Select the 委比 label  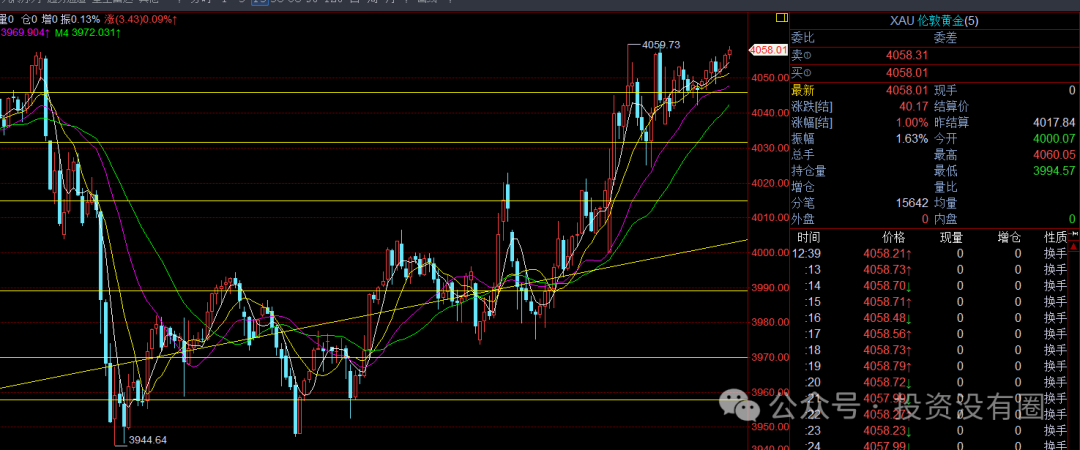[802, 38]
